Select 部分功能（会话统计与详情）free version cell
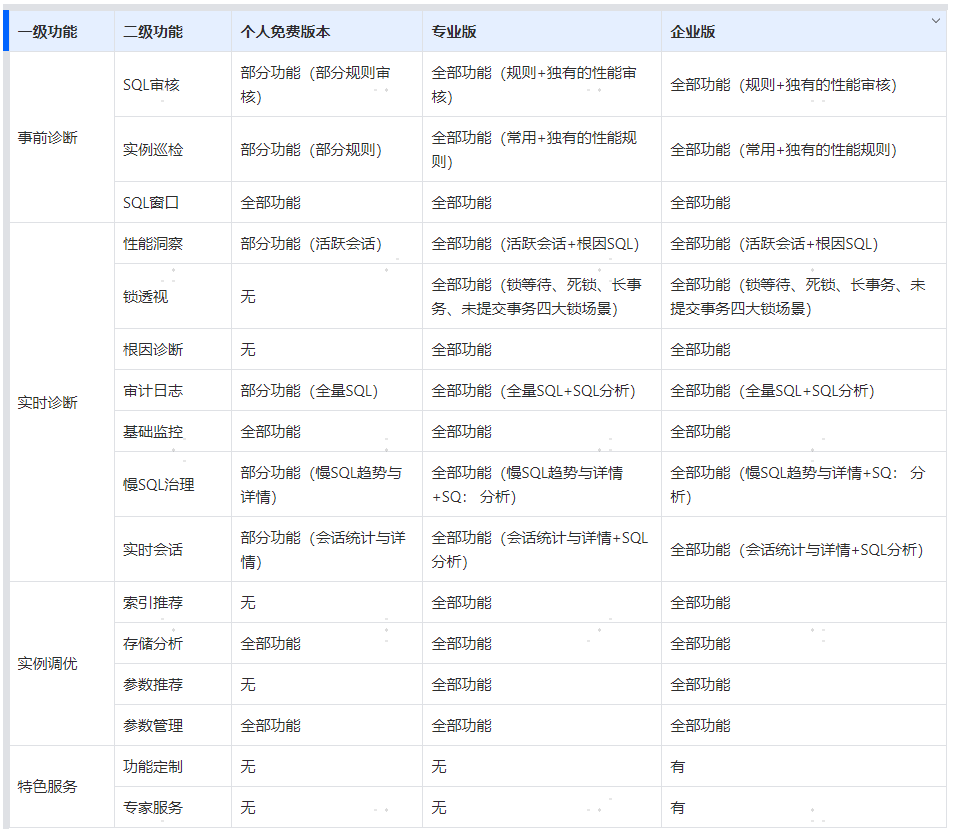 pos(326,550)
